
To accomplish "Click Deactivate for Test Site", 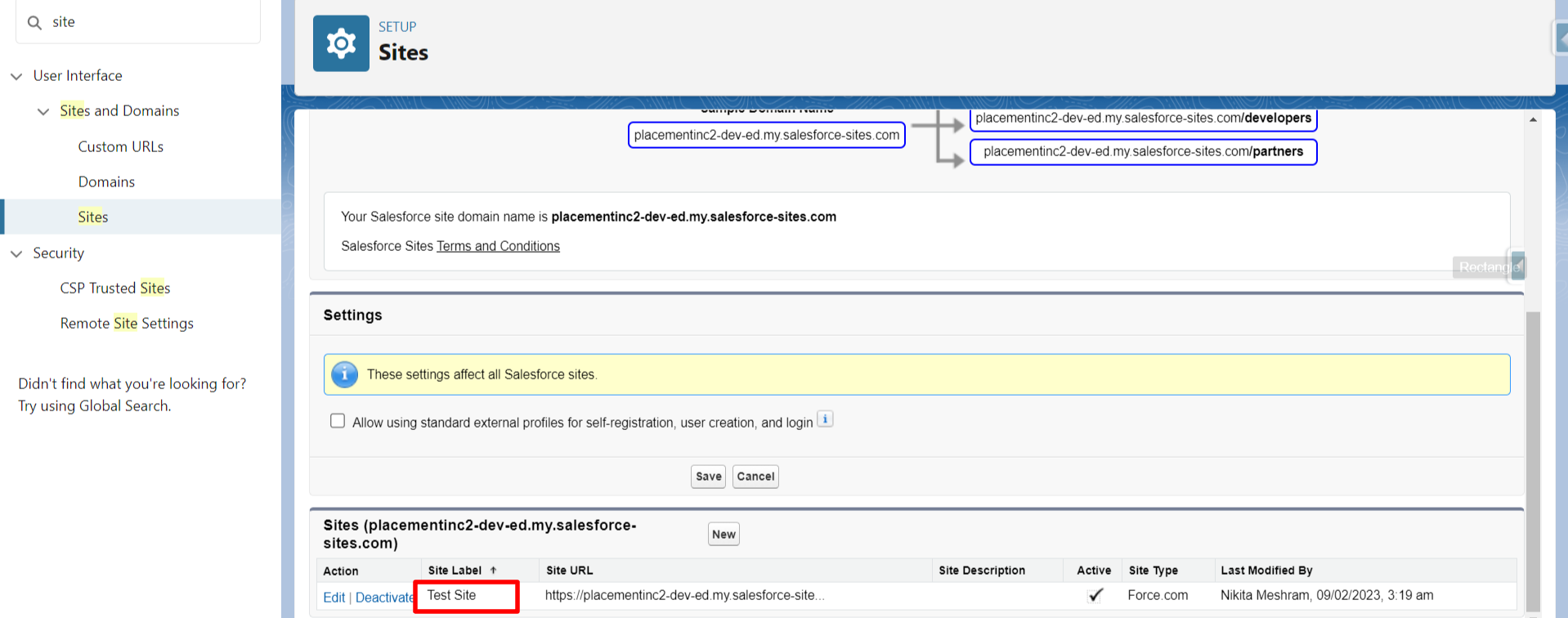I will pyautogui.click(x=384, y=598).
